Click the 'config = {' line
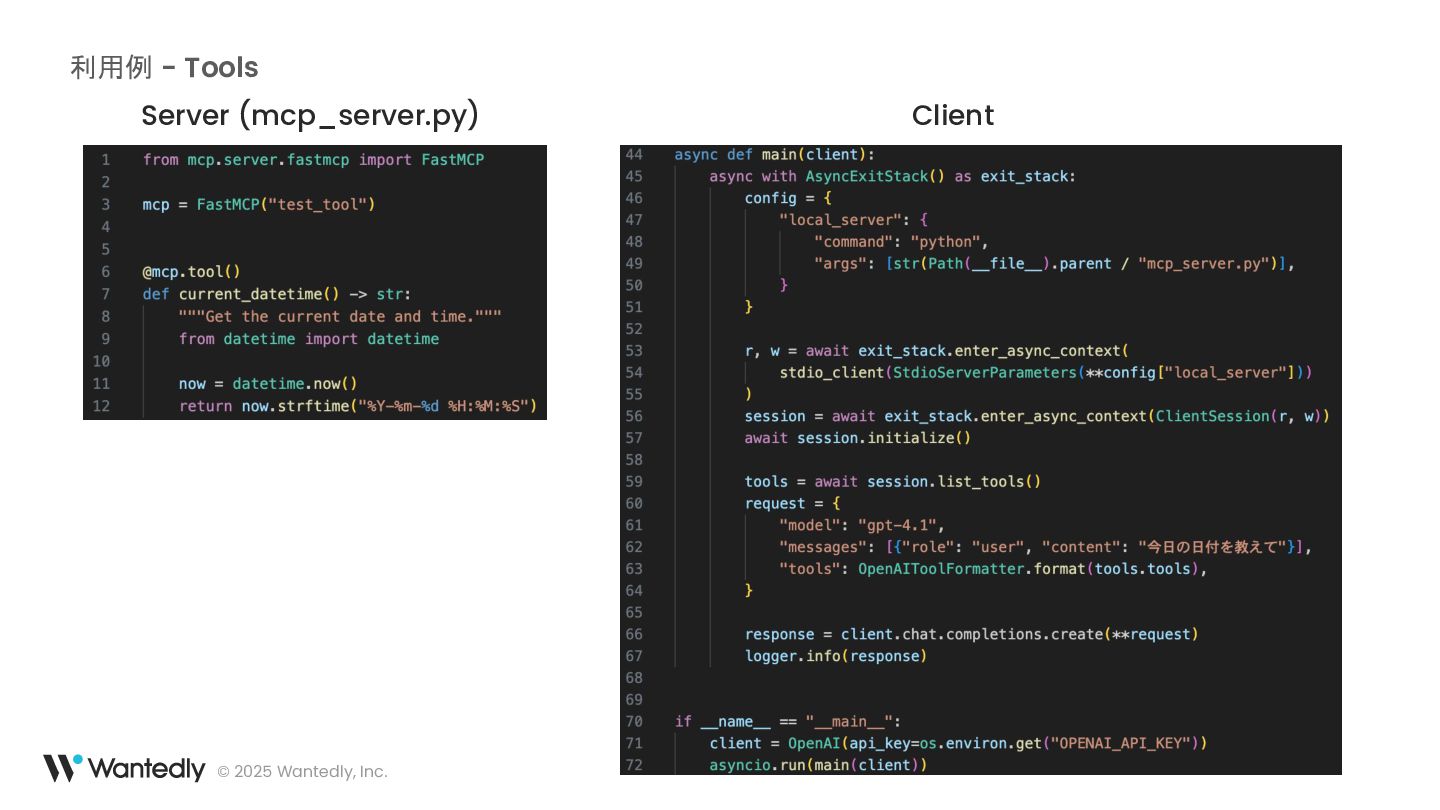This screenshot has height=810, width=1440. point(788,199)
